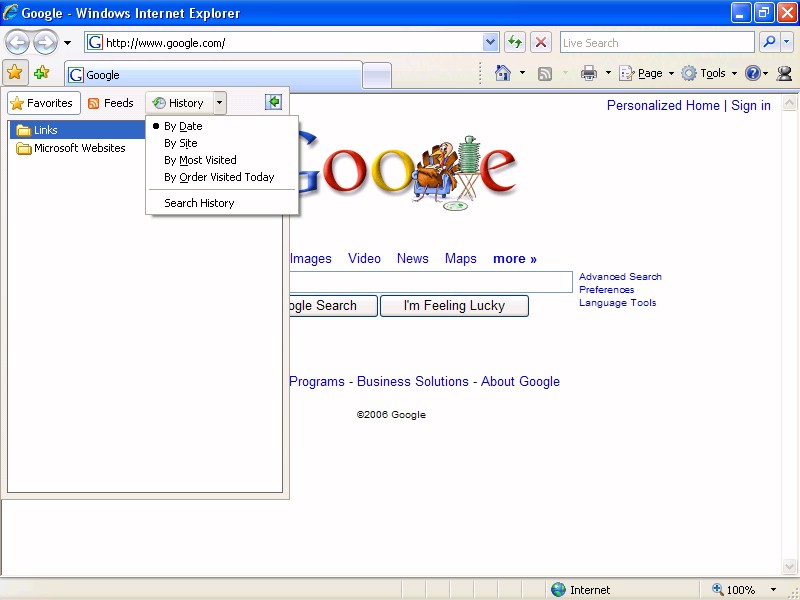Click the search magnifier button
The image size is (800, 600).
[769, 42]
